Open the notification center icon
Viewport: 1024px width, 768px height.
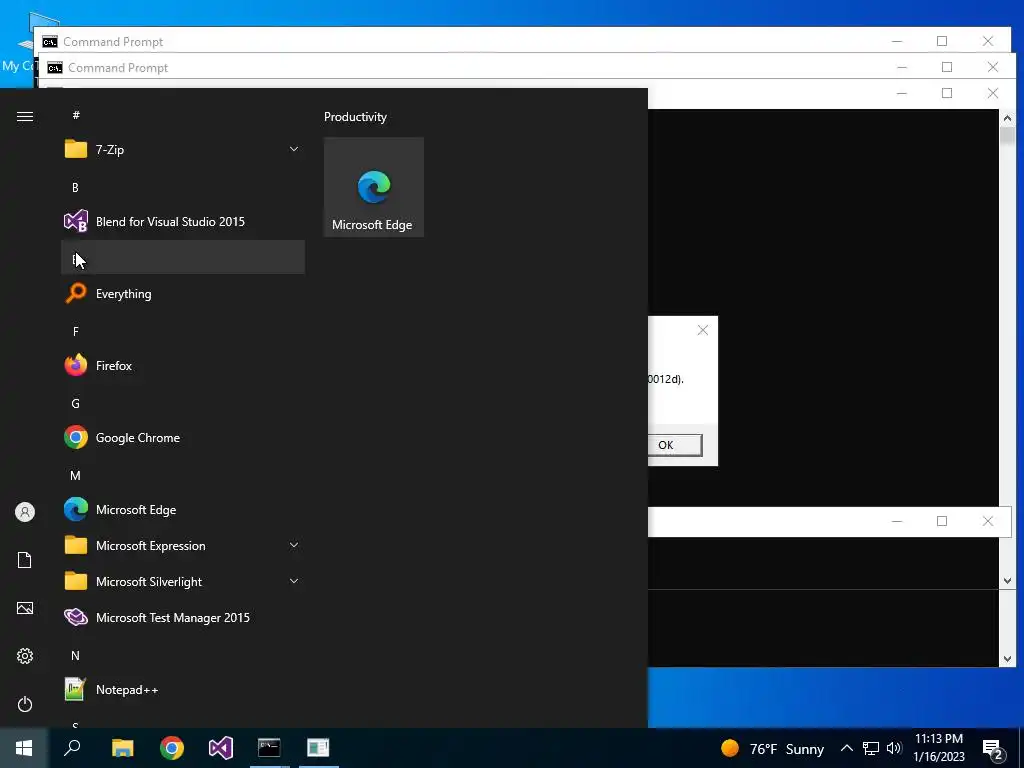[x=993, y=748]
